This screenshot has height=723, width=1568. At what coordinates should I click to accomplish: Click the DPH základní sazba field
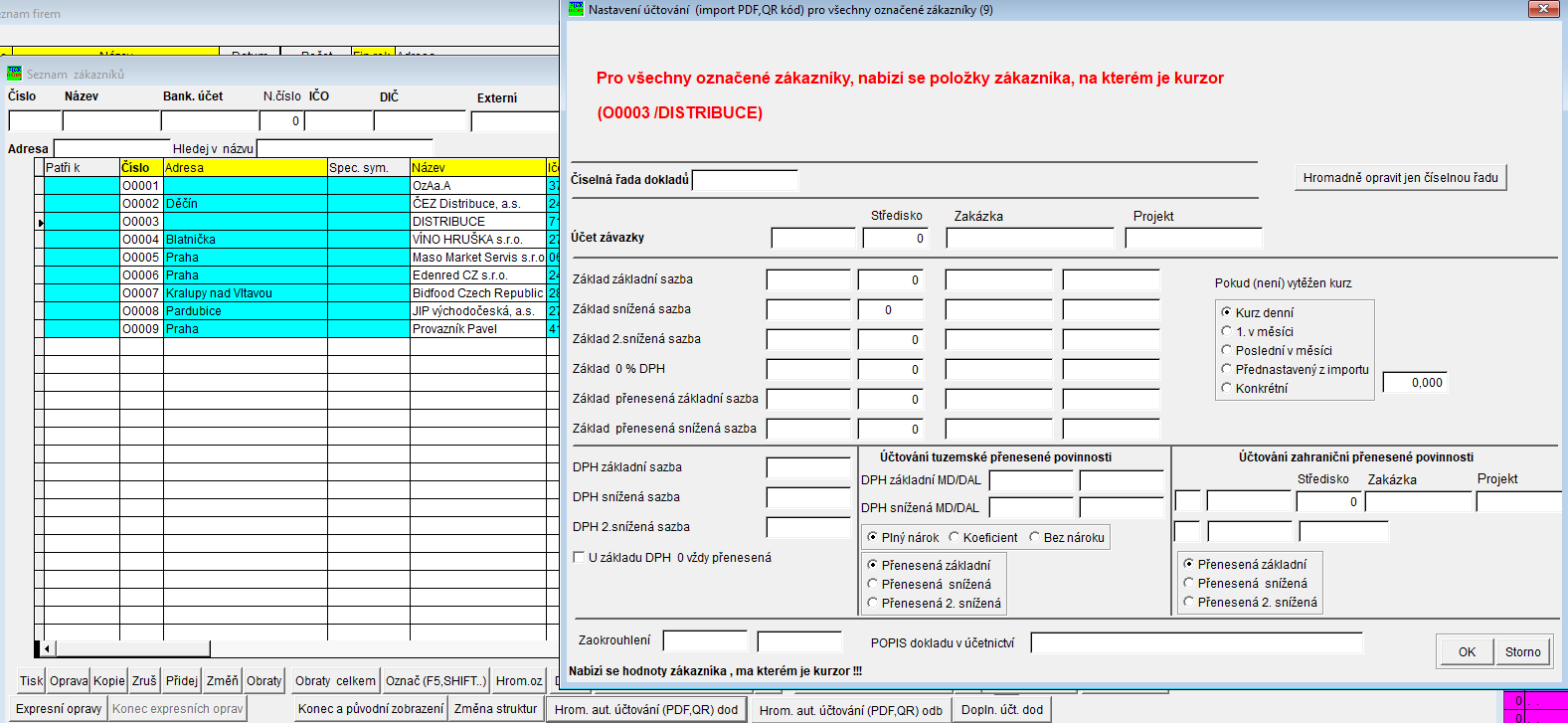click(x=808, y=467)
